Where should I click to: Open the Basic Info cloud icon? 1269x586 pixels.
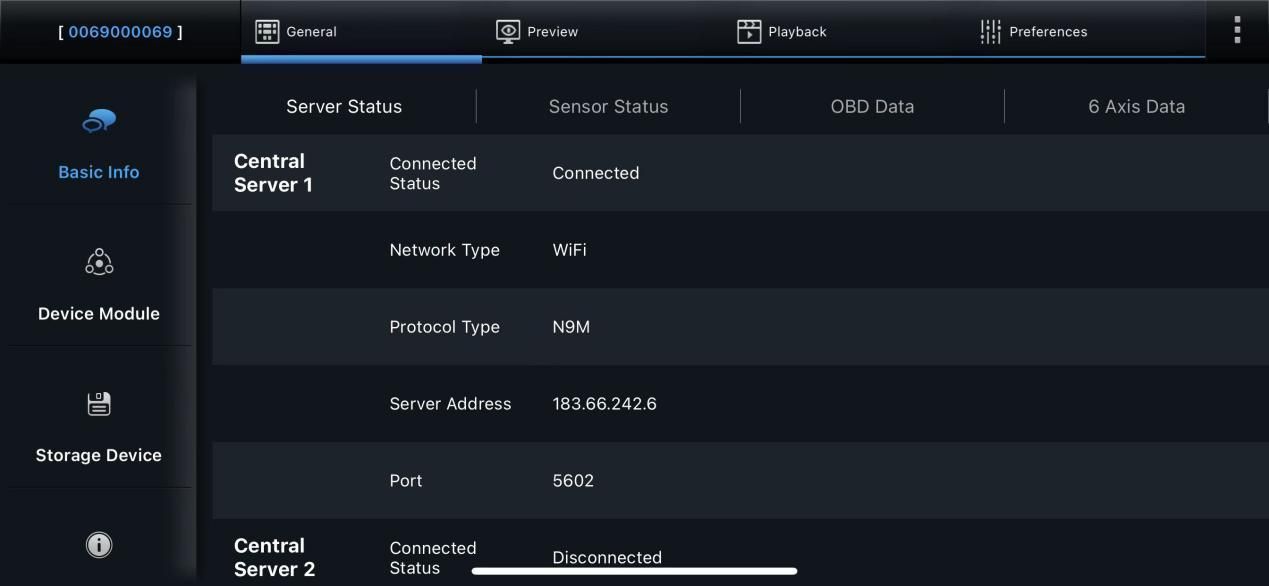coord(99,121)
